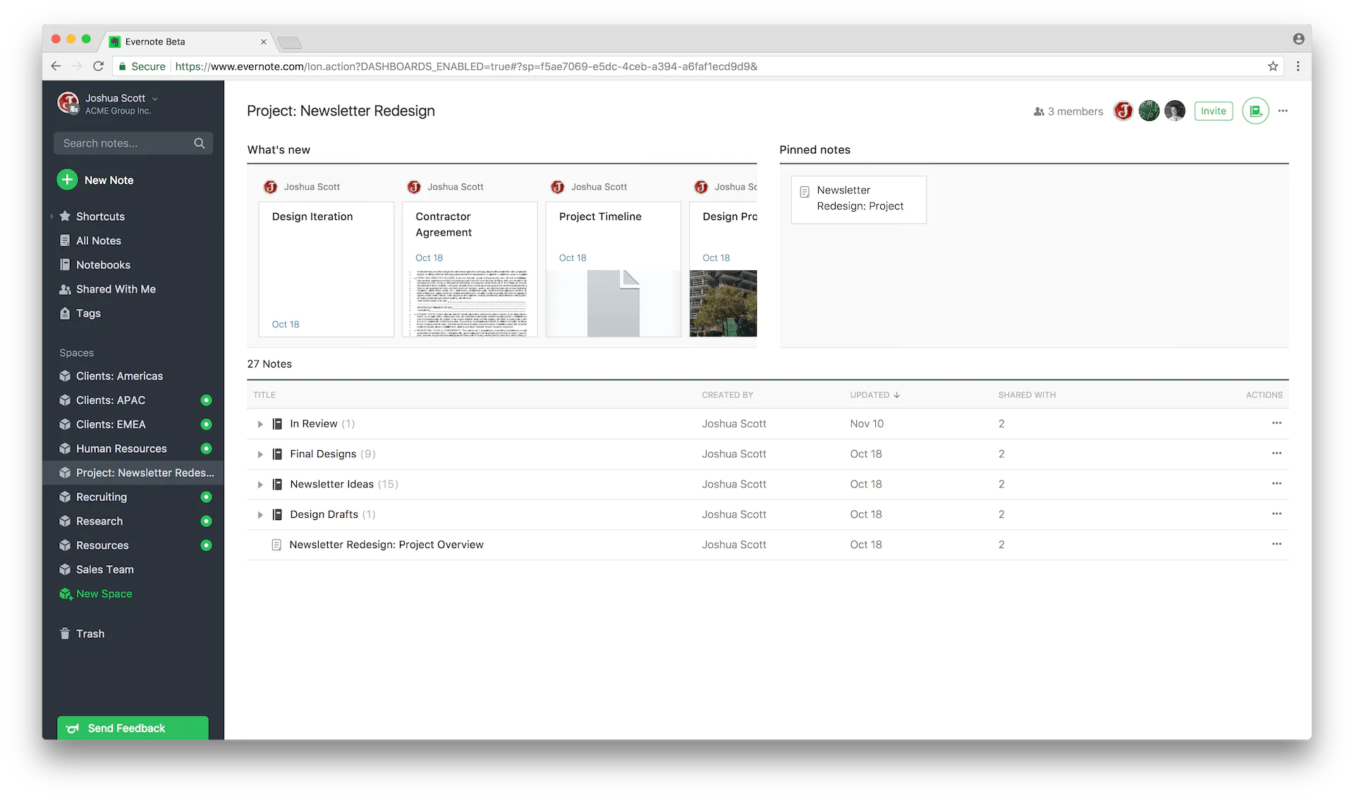1354x800 pixels.
Task: Open All Notes in sidebar
Action: pyautogui.click(x=98, y=241)
